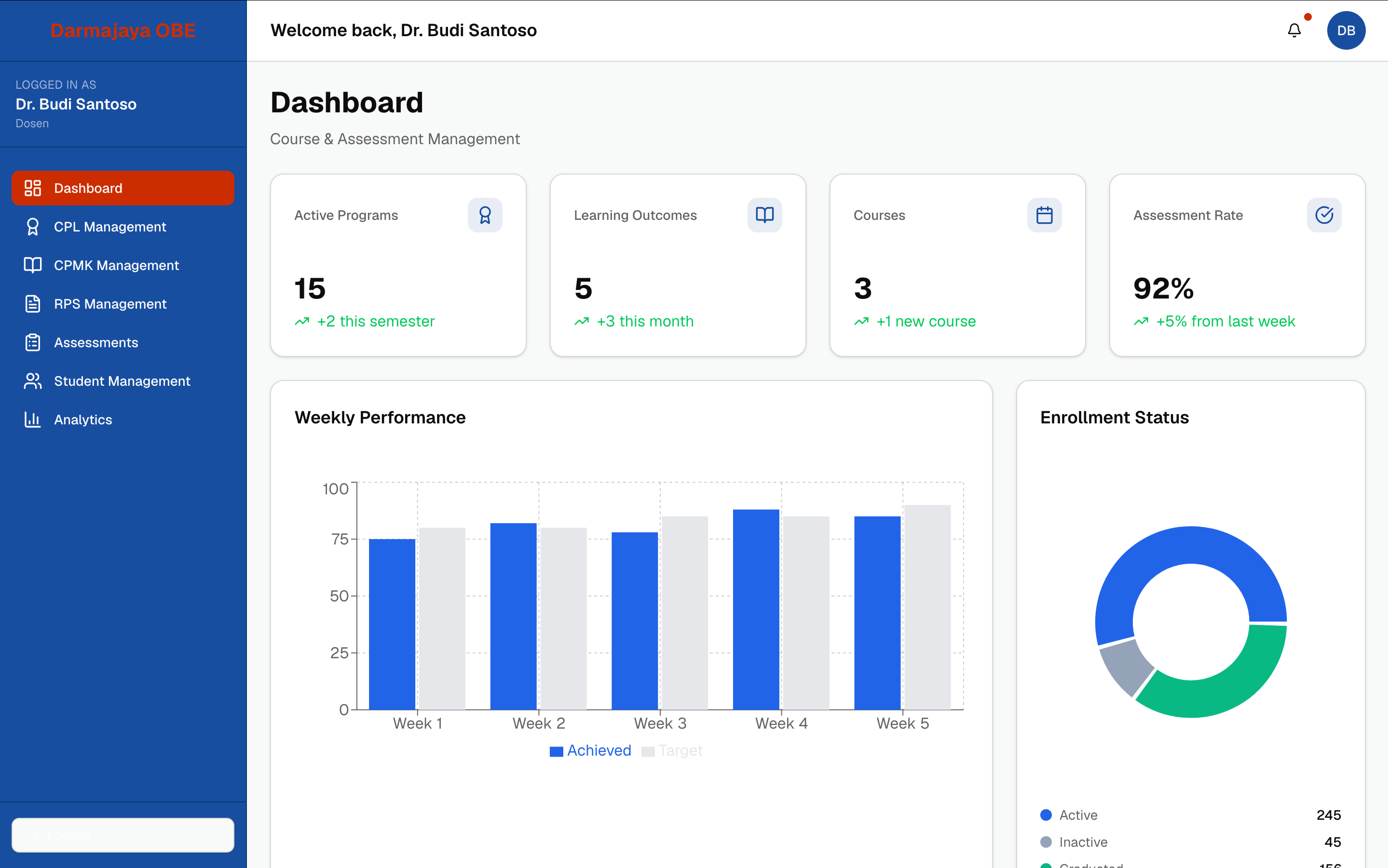Click the Darmajaya OBE logo

point(123,30)
